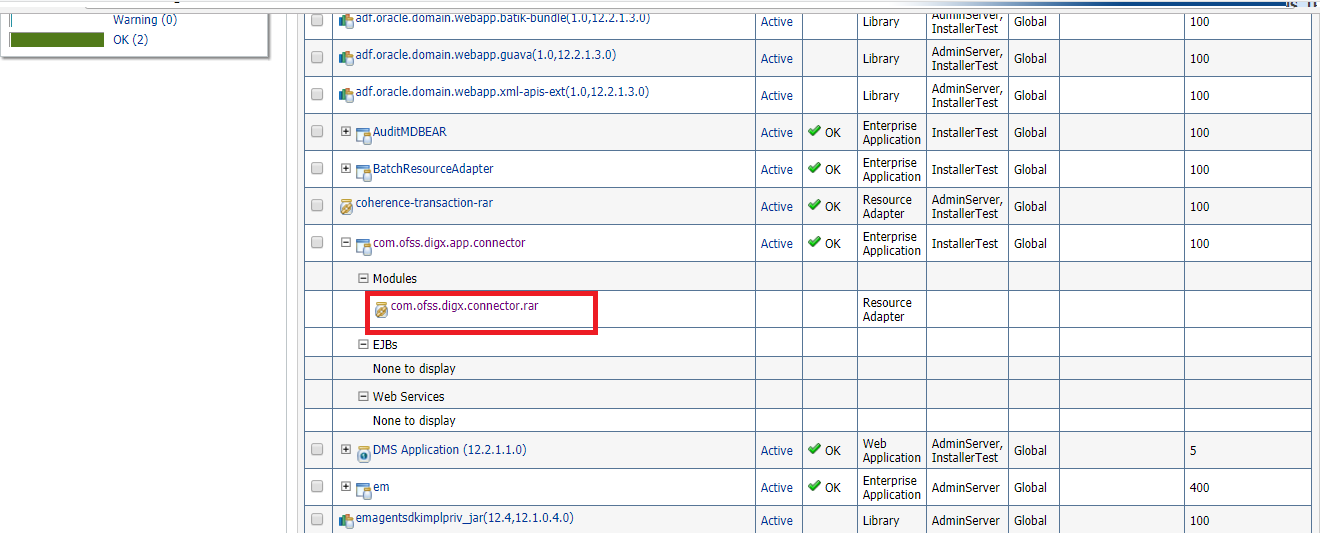Click the green OK health status bar
Screen dimensions: 1320x533
tap(57, 40)
